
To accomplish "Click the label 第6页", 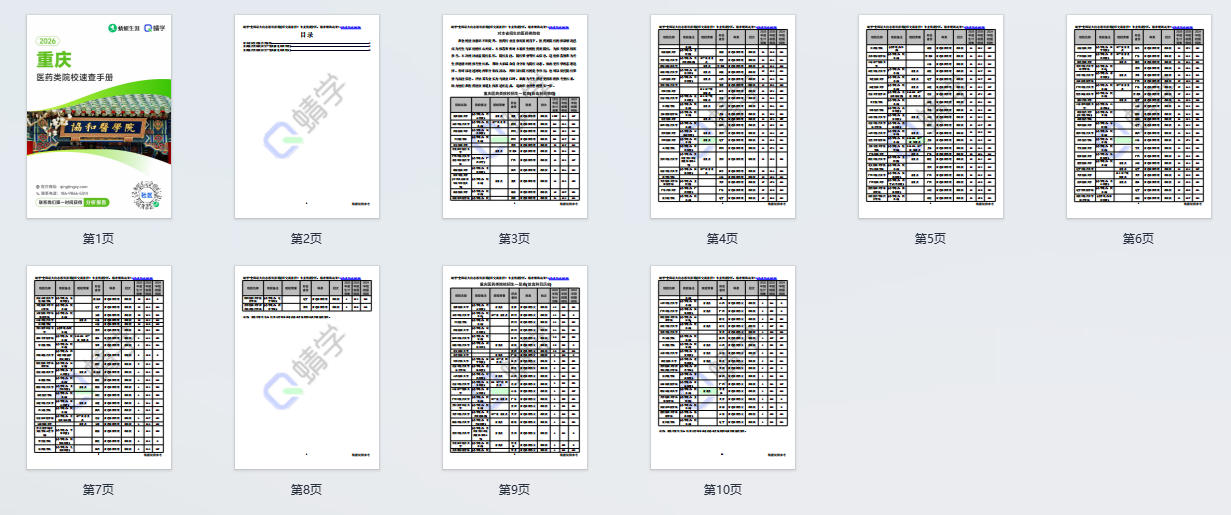I will point(1139,239).
